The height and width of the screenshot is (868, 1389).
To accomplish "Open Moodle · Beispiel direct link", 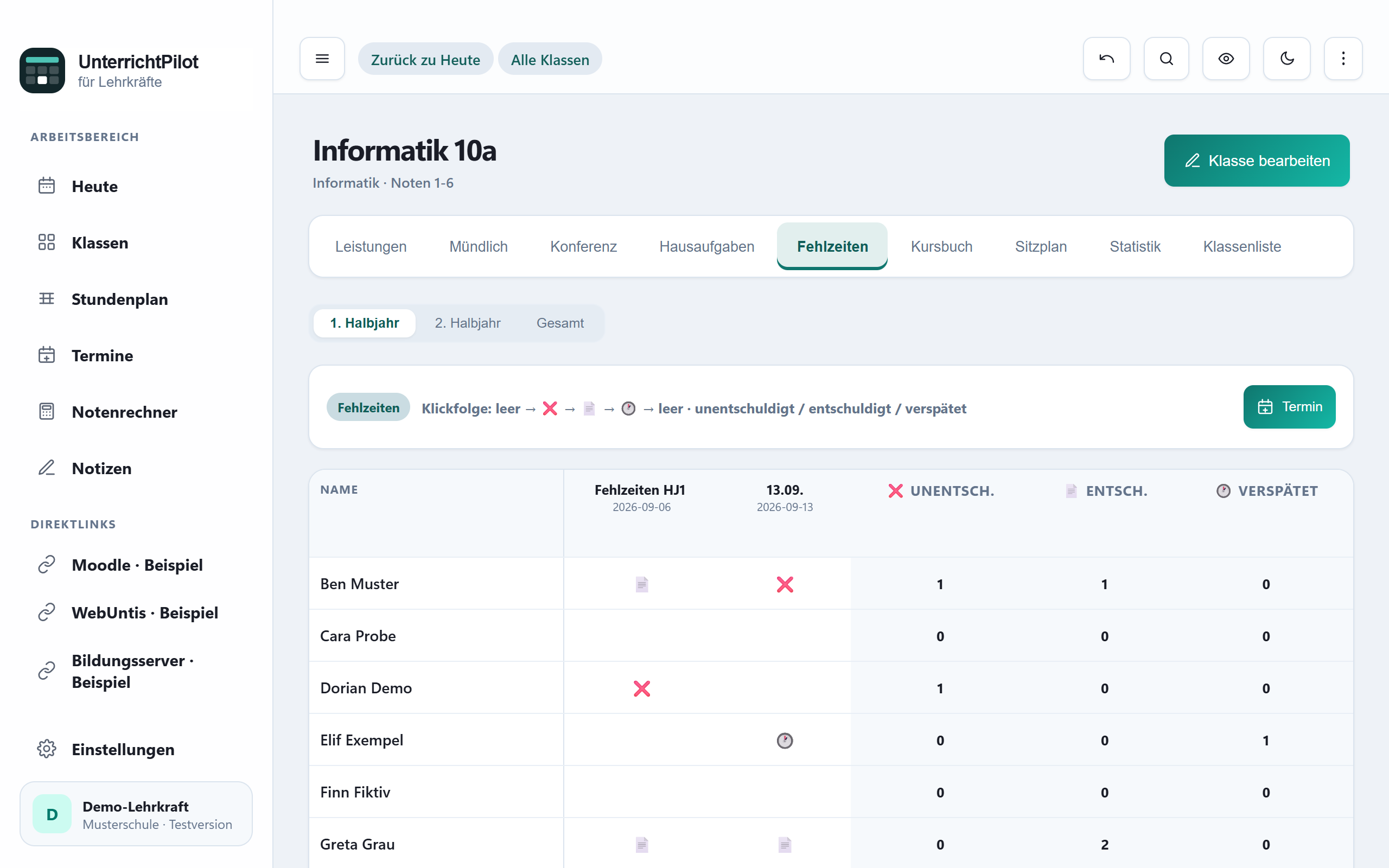I will pyautogui.click(x=136, y=565).
